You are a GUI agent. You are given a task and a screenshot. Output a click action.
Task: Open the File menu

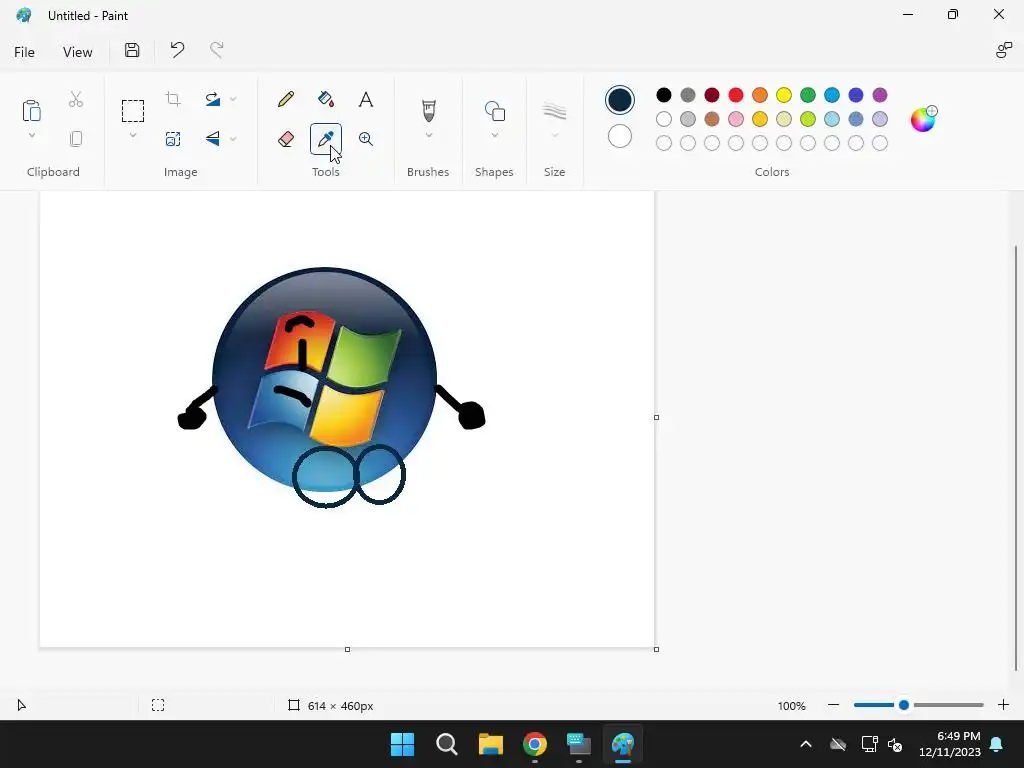(x=24, y=52)
